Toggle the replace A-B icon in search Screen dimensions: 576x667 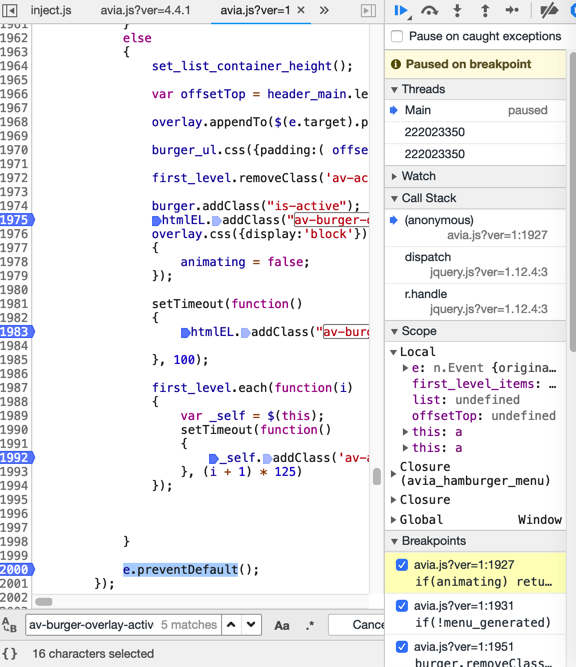10,625
